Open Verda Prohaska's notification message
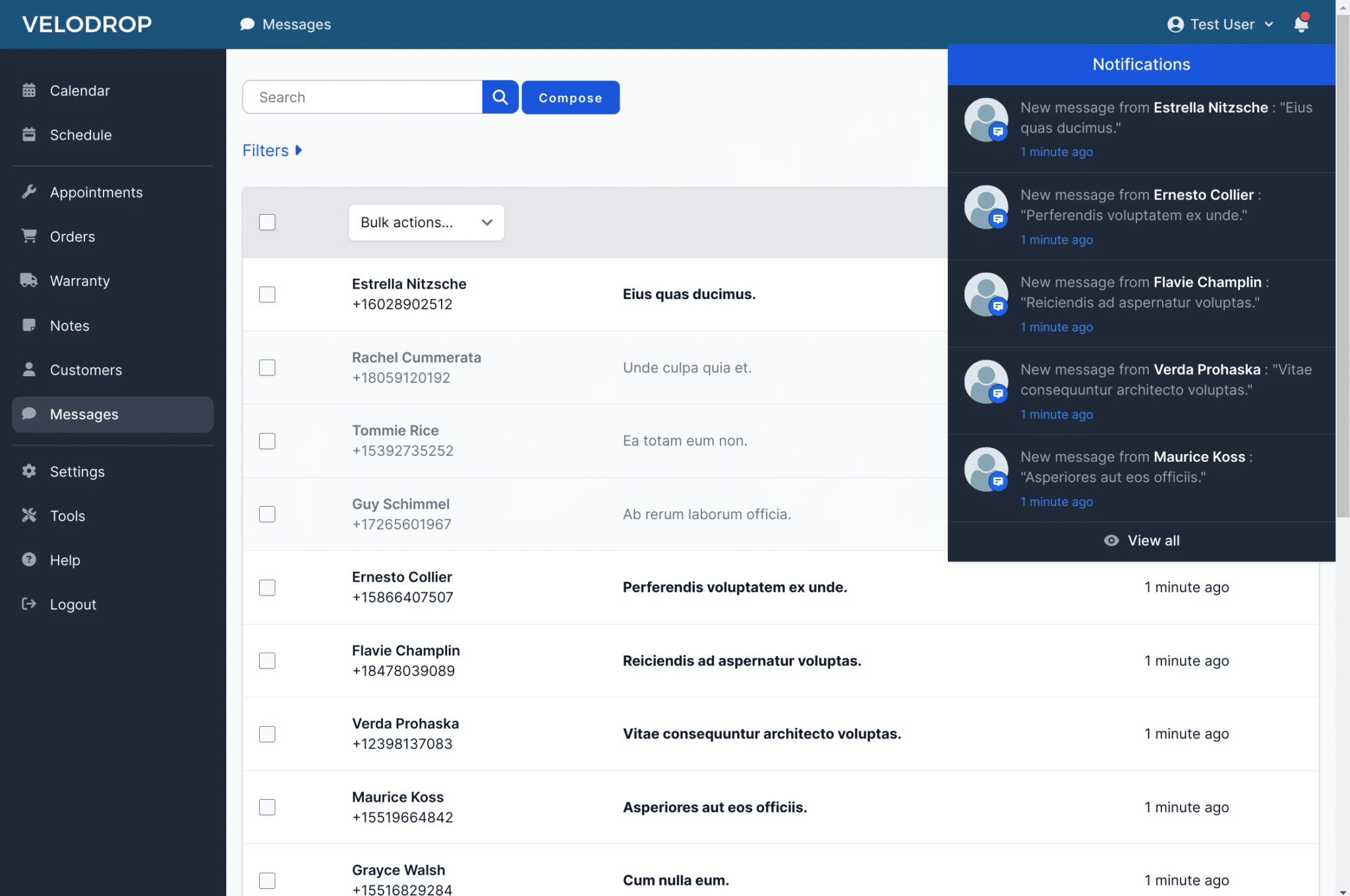 coord(1165,380)
